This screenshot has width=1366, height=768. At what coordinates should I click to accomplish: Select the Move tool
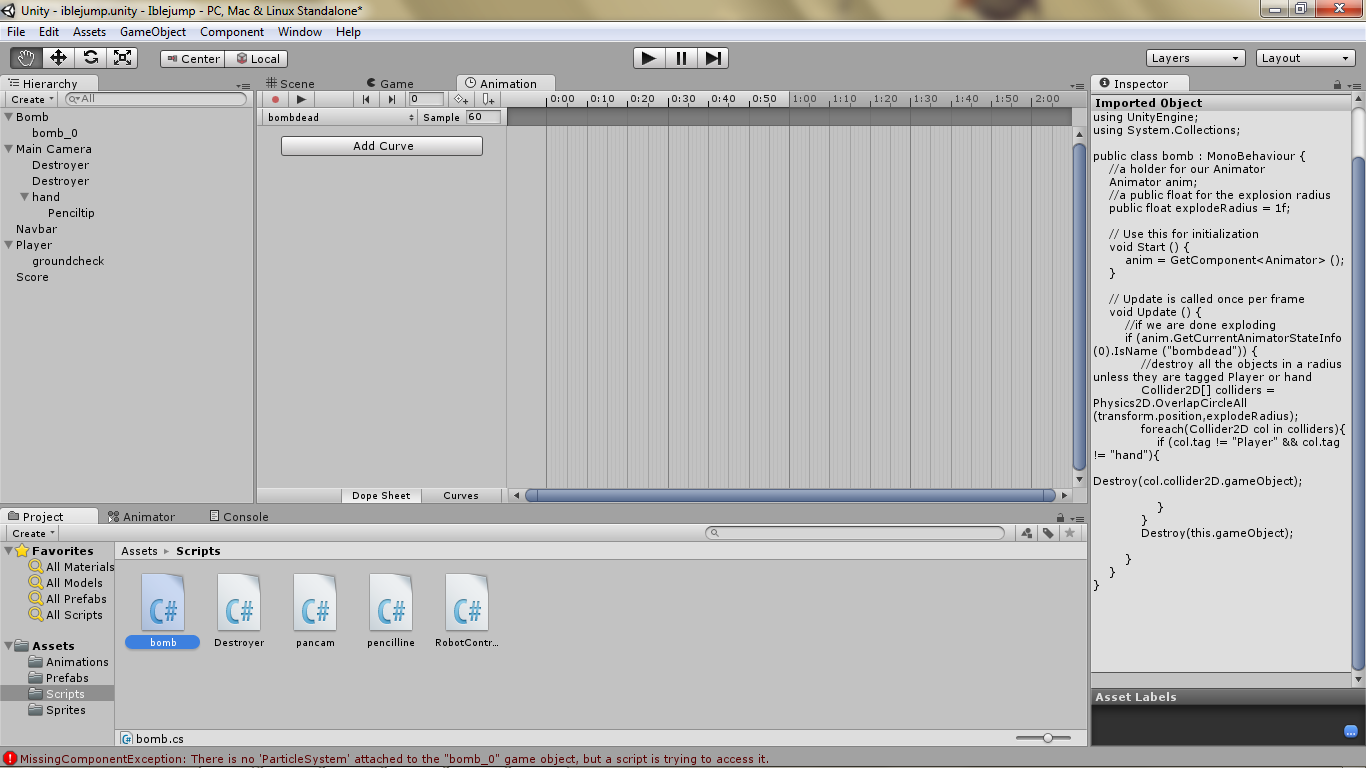point(58,58)
